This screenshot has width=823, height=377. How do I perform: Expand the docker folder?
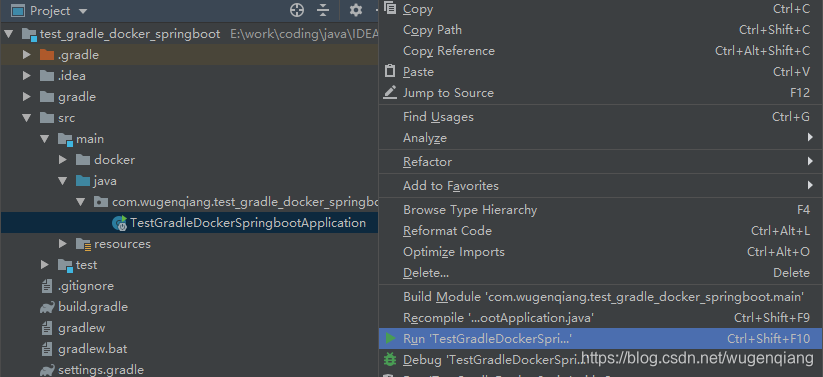[63, 160]
